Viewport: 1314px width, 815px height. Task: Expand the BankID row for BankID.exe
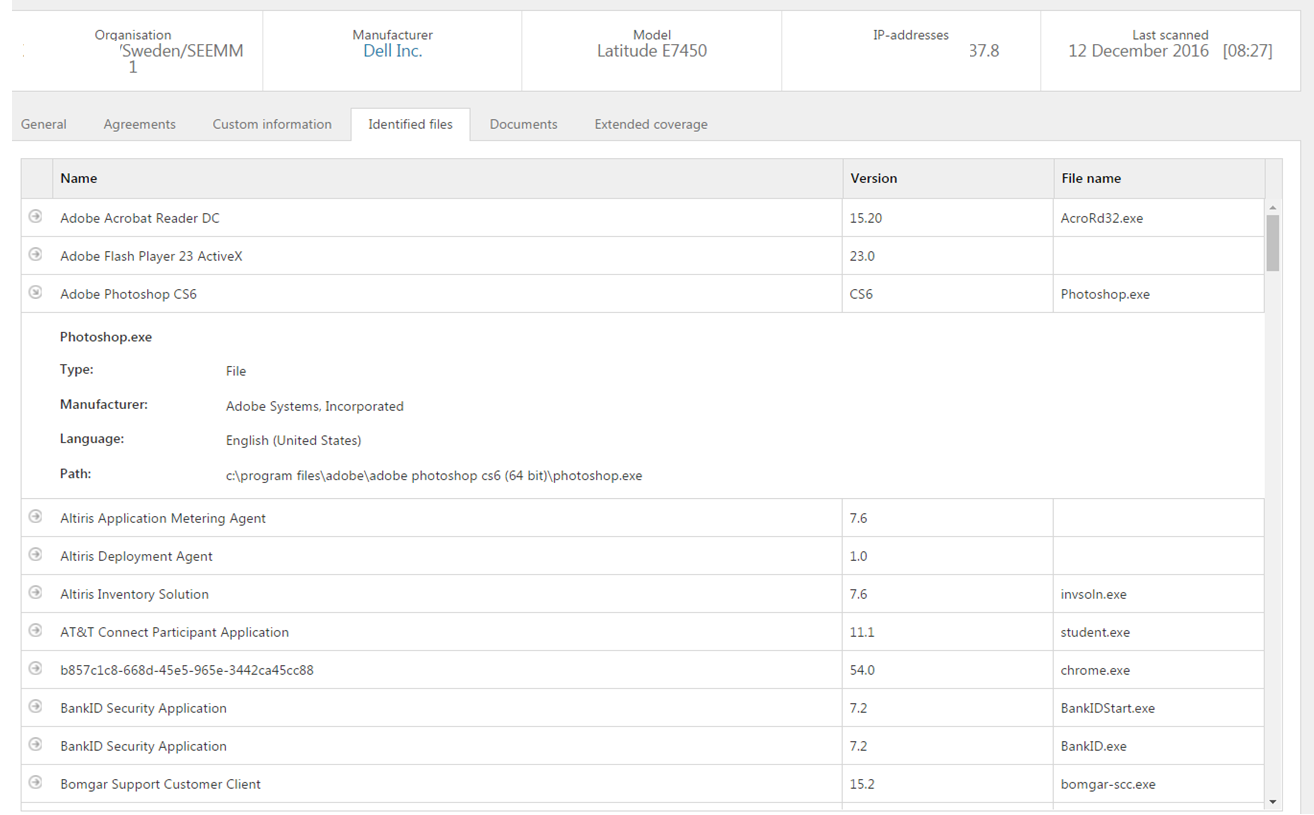pyautogui.click(x=36, y=744)
